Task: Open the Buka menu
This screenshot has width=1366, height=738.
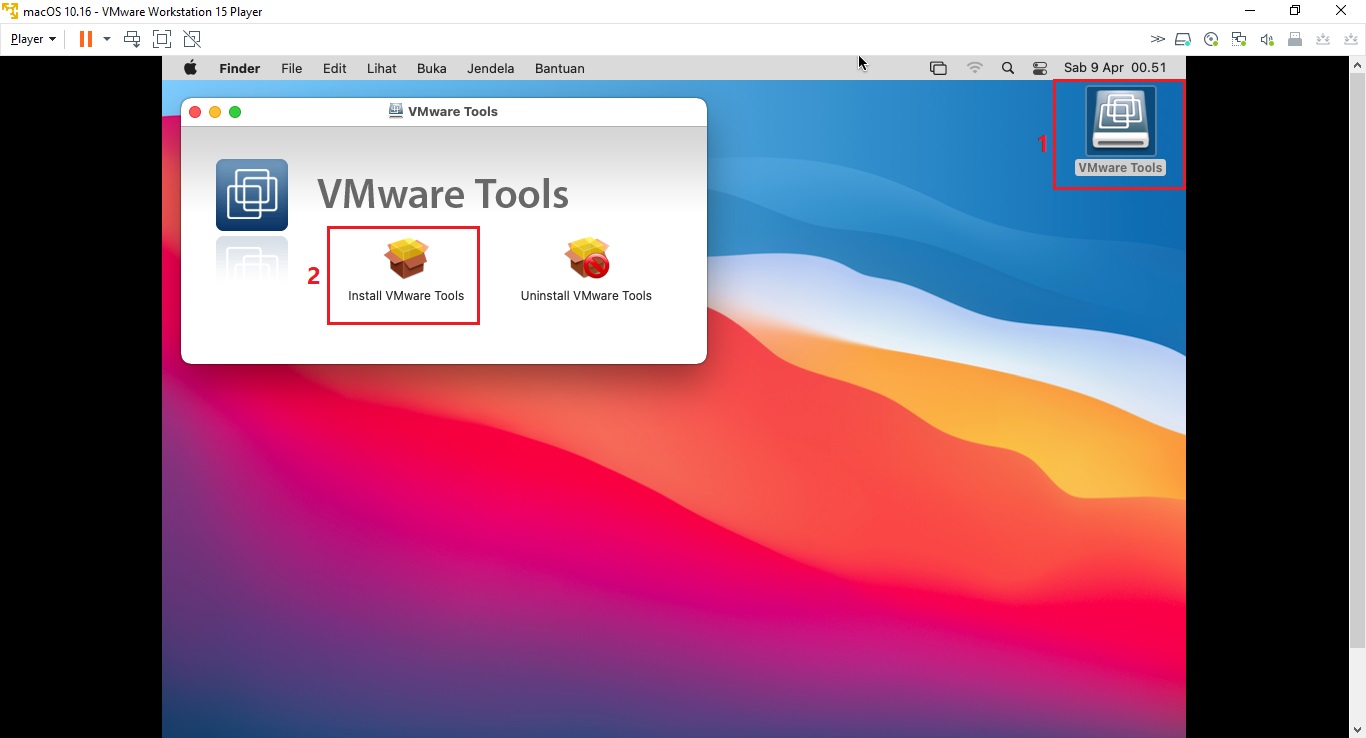Action: click(x=432, y=68)
